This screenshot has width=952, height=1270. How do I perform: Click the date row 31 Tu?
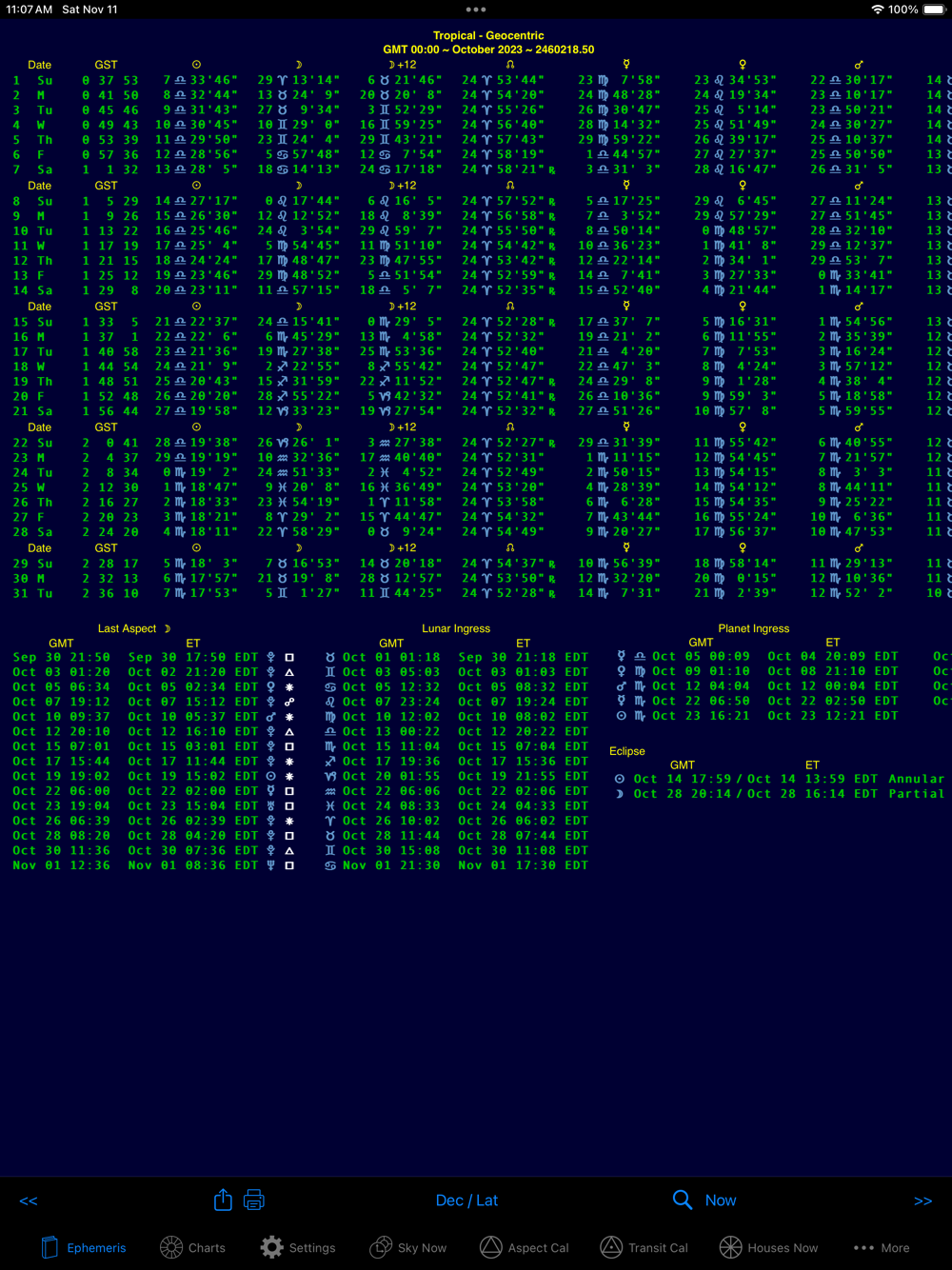tap(33, 593)
